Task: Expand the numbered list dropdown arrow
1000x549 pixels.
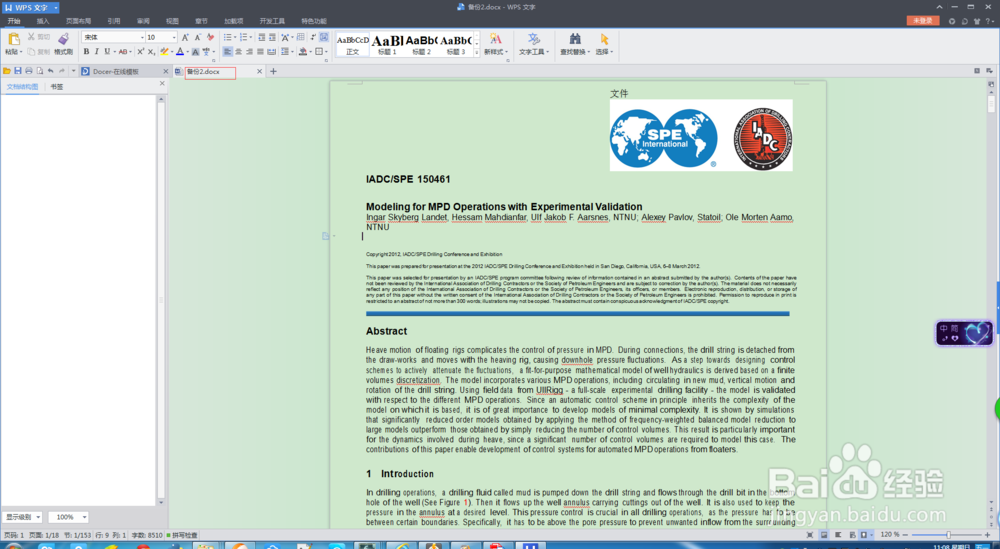Action: tap(251, 38)
